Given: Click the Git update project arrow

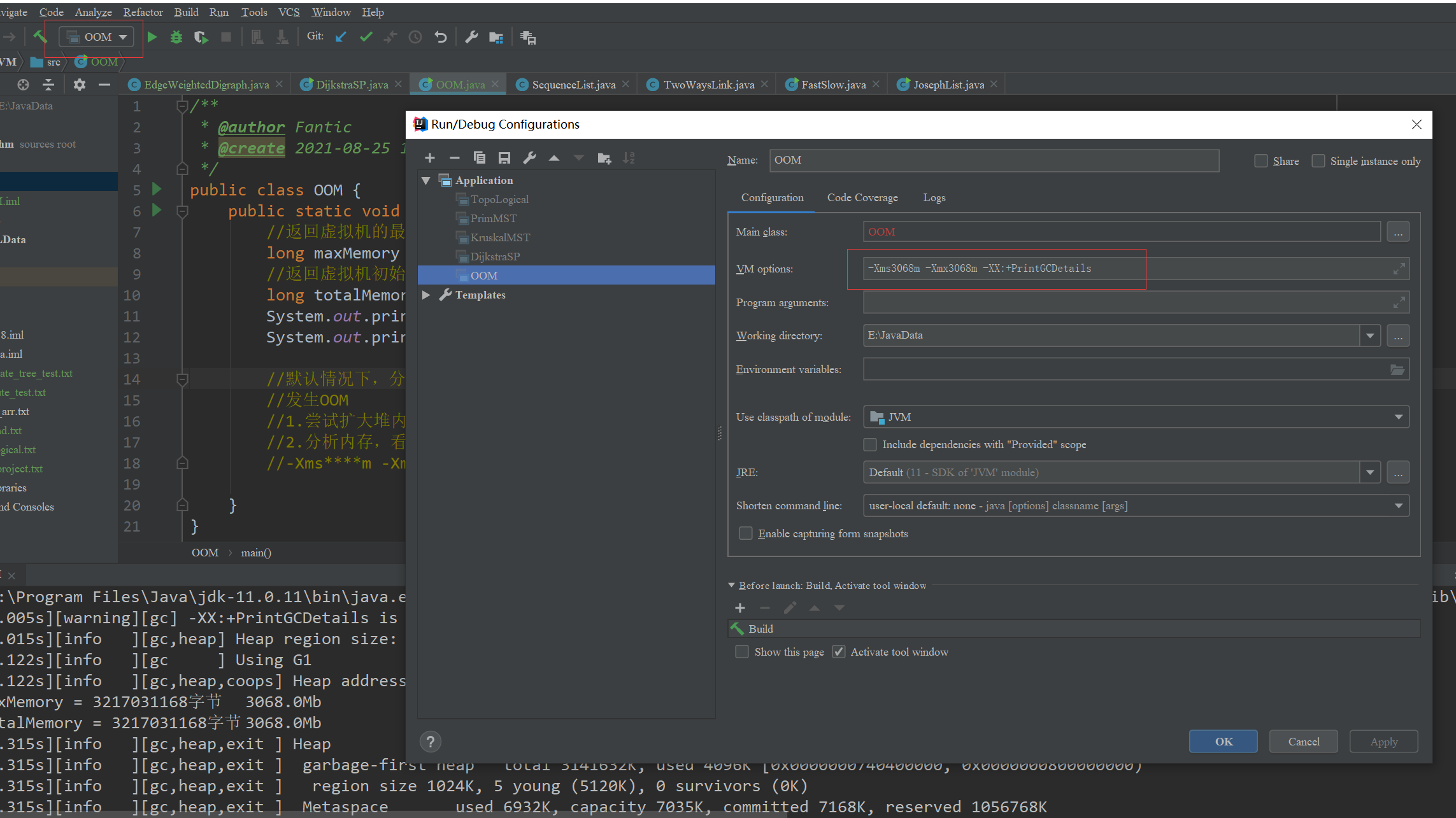Looking at the screenshot, I should pyautogui.click(x=341, y=37).
